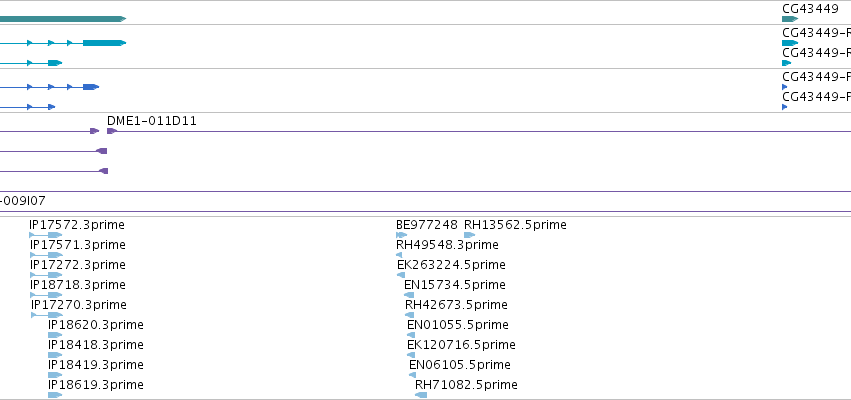Click the IP17572.3prime feature label
851x400 pixels.
coord(77,225)
